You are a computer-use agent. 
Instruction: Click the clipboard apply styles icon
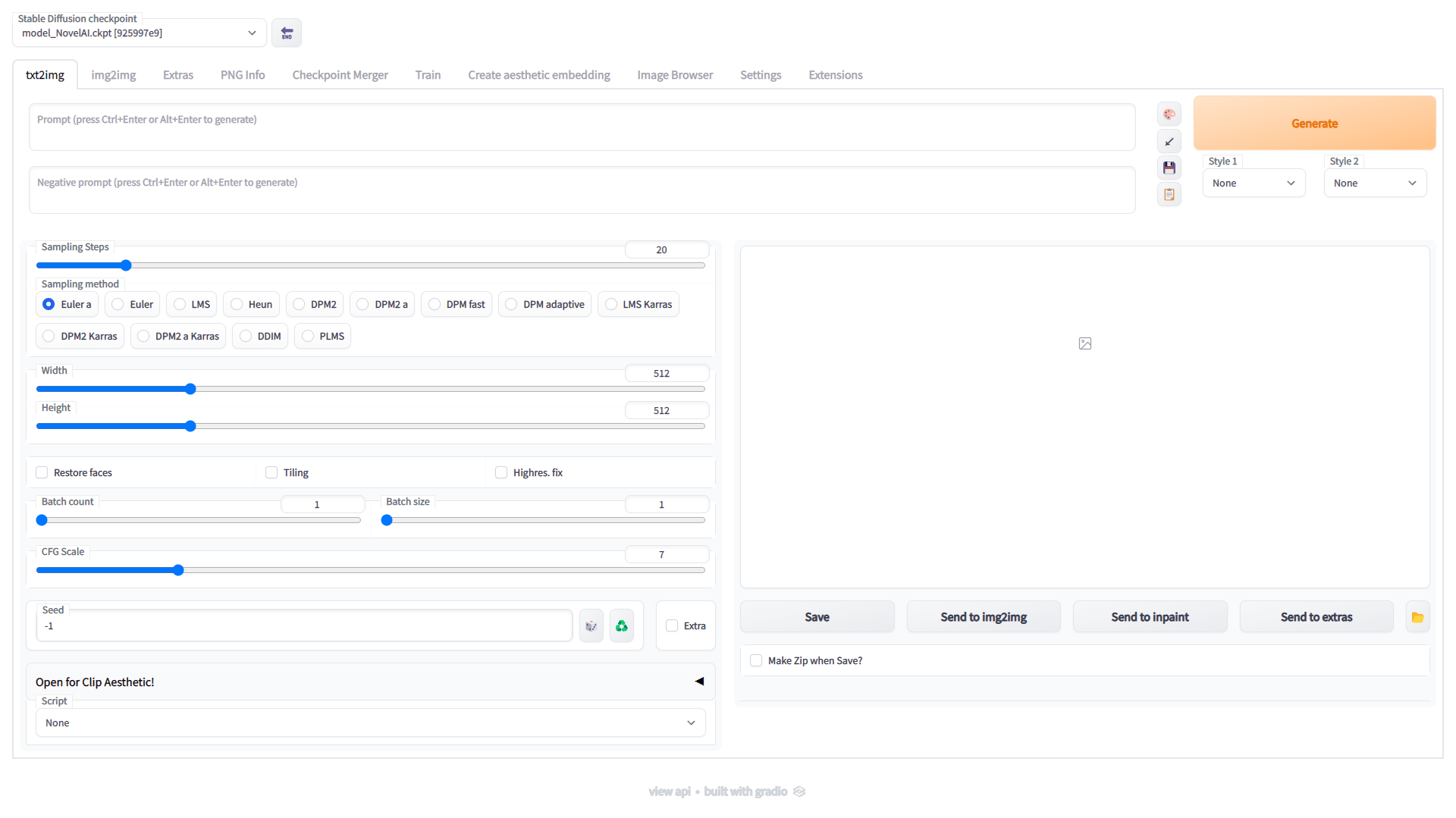(x=1169, y=195)
